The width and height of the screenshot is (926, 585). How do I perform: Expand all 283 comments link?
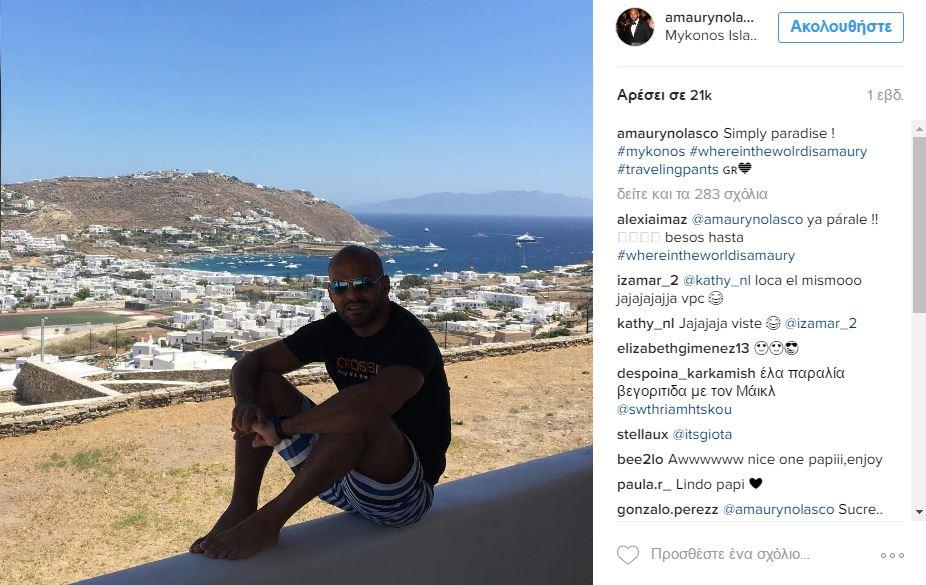pyautogui.click(x=692, y=194)
